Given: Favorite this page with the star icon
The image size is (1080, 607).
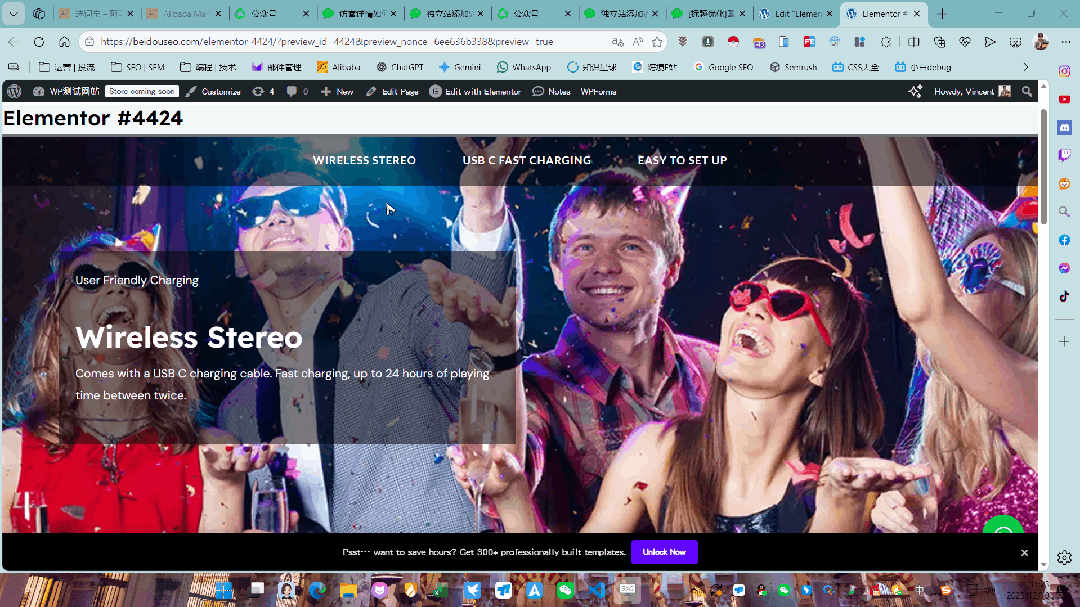Looking at the screenshot, I should (657, 42).
